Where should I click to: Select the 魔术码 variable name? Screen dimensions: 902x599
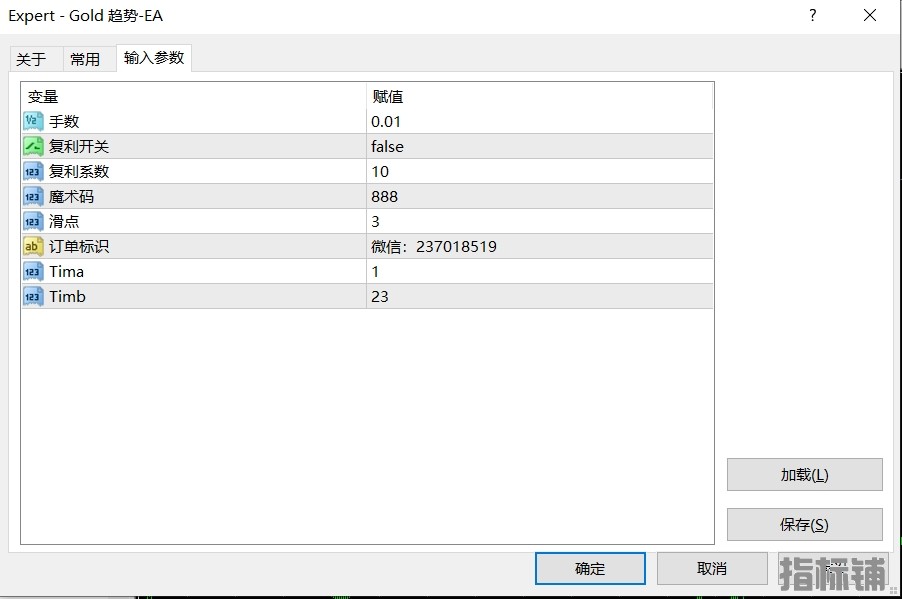pos(71,197)
